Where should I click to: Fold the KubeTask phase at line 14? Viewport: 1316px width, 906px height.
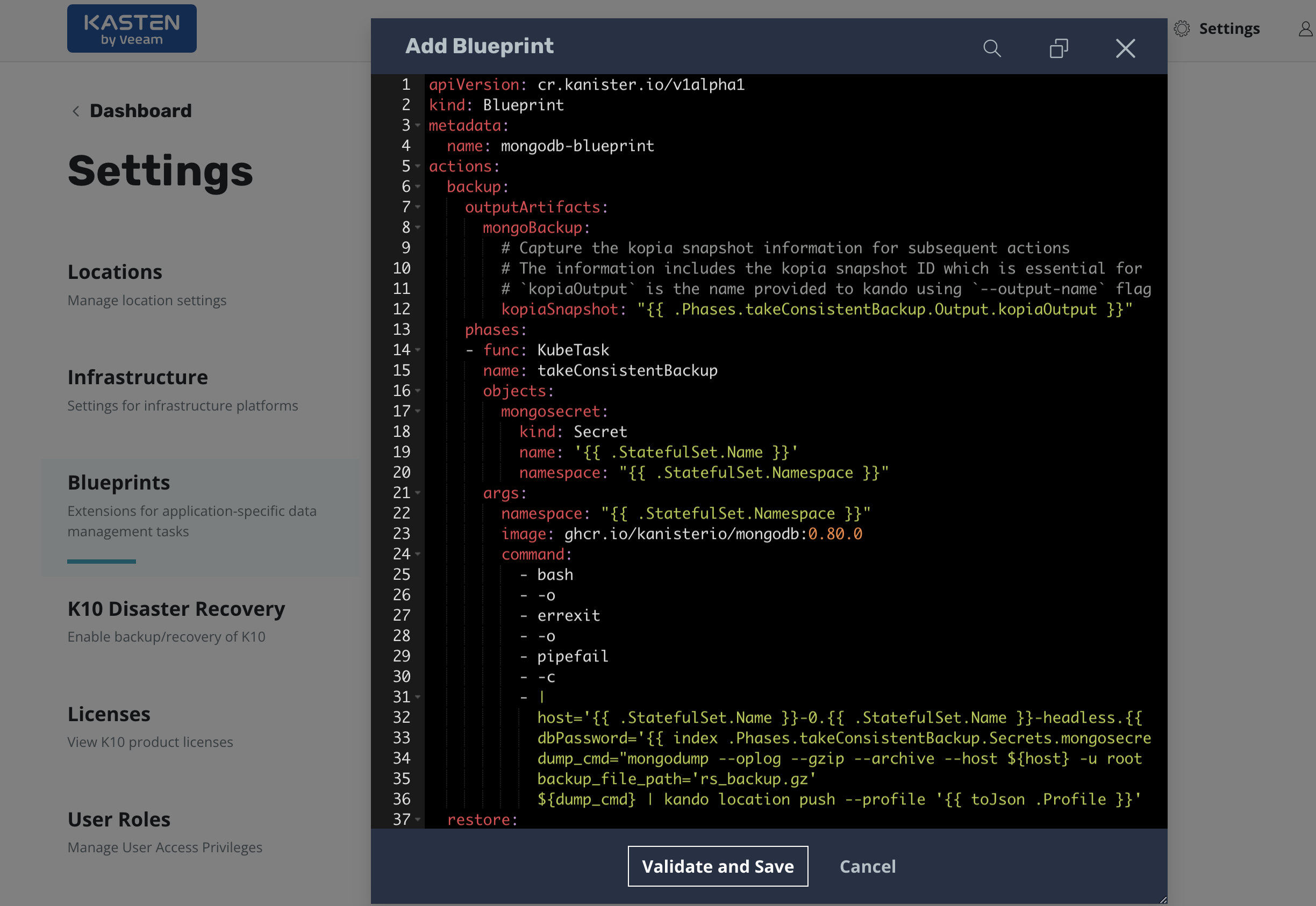coord(418,350)
